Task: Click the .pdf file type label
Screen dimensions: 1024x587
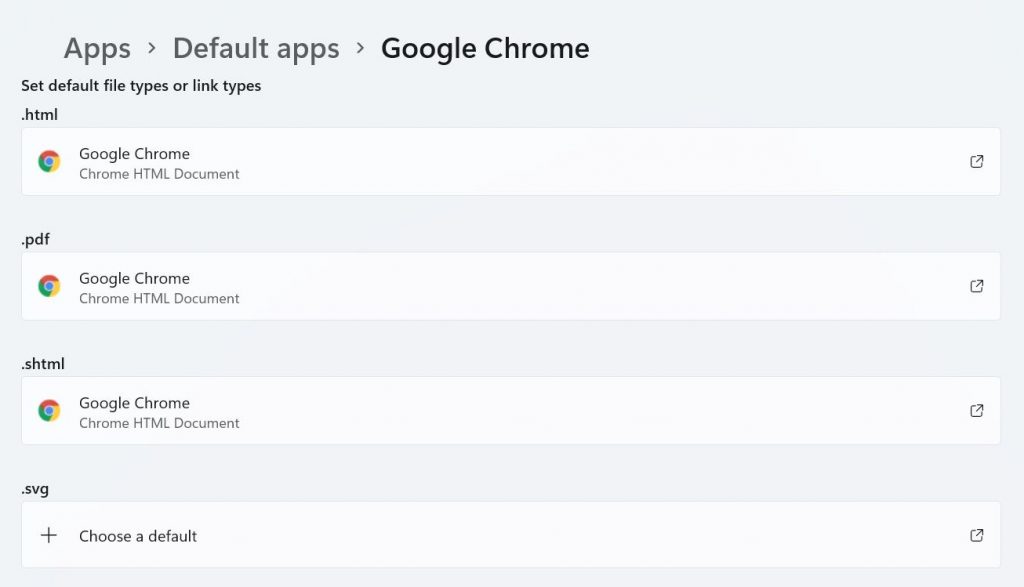Action: coord(35,240)
